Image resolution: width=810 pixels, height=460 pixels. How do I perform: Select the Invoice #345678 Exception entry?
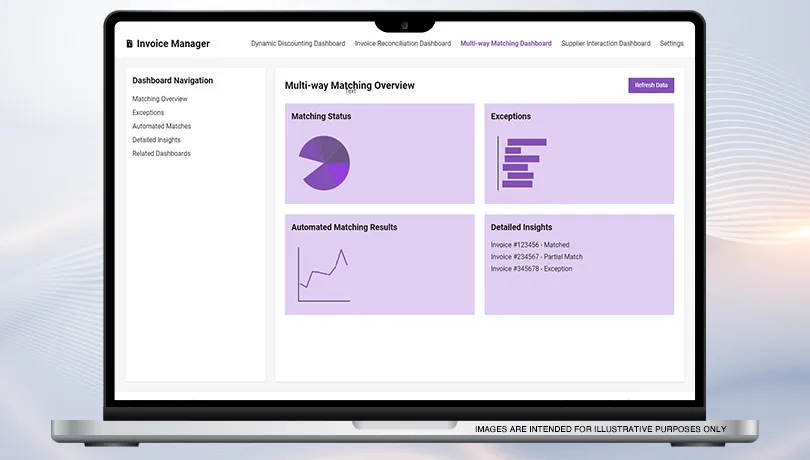532,269
